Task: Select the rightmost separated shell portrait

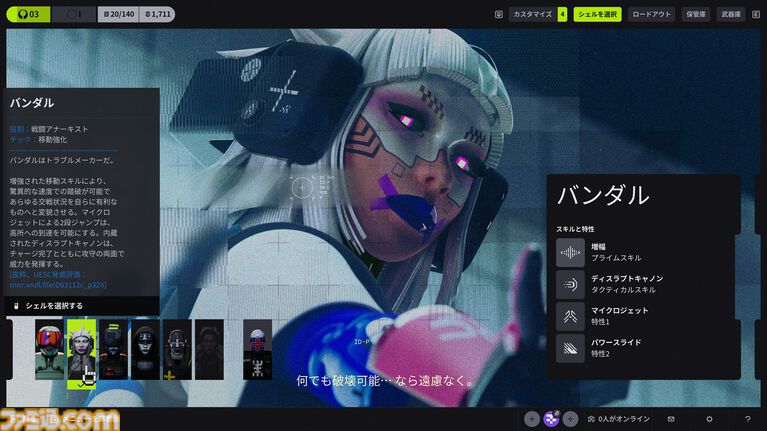Action: click(x=257, y=349)
